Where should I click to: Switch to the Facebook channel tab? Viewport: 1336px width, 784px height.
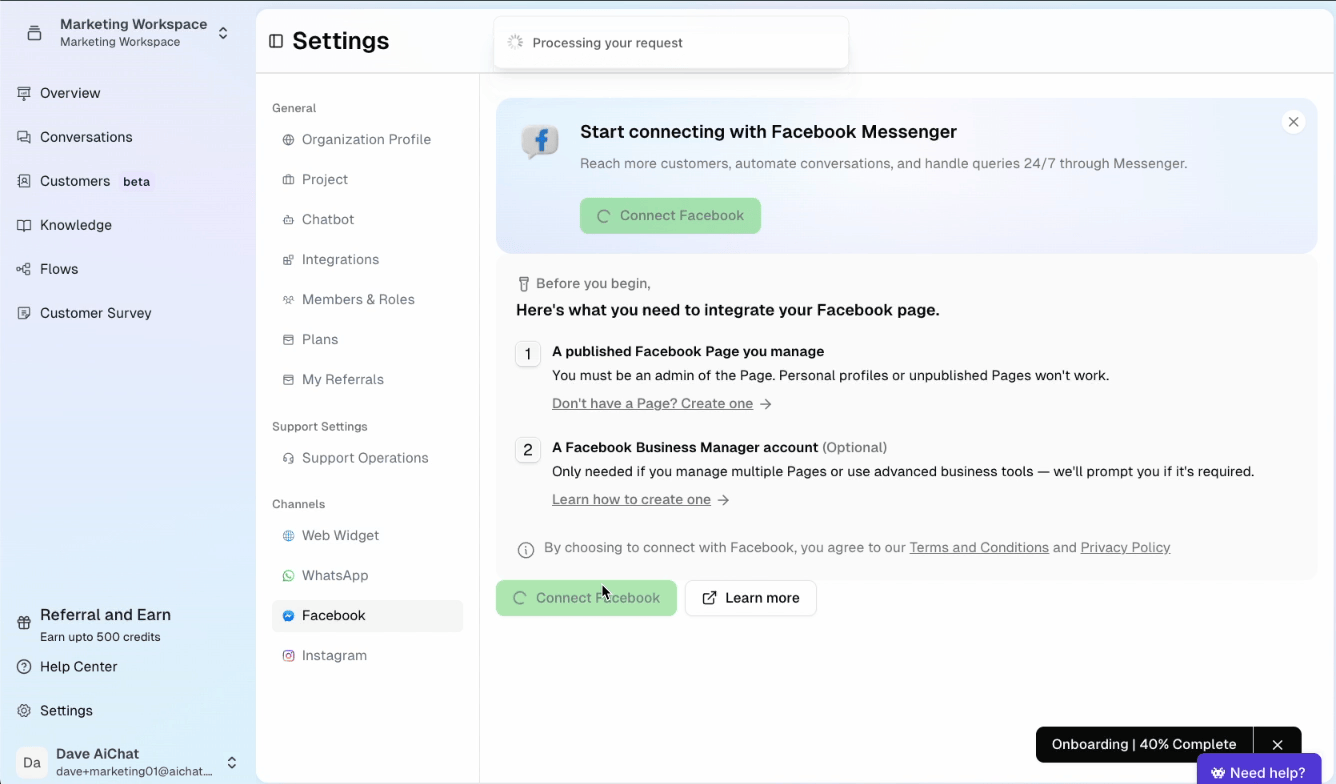[x=333, y=615]
